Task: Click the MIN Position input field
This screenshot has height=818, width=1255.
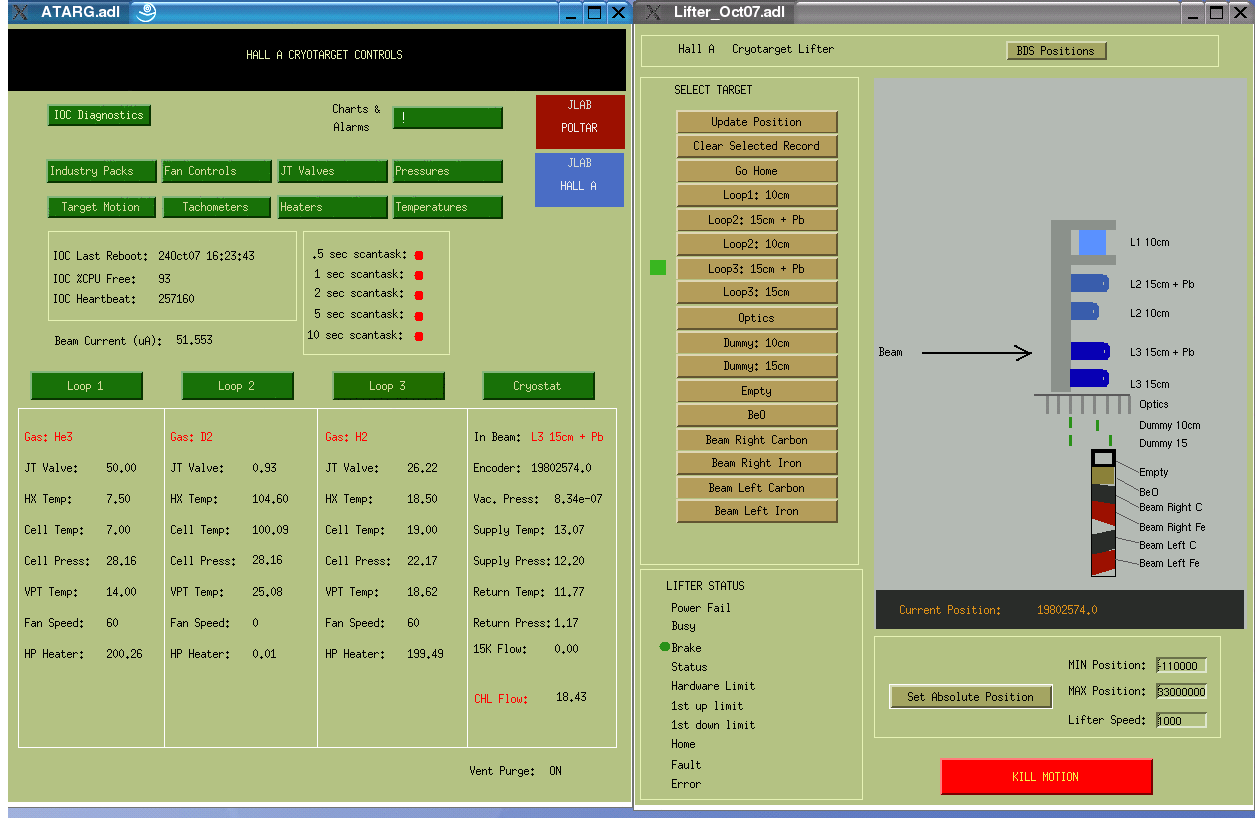Action: (x=1181, y=665)
